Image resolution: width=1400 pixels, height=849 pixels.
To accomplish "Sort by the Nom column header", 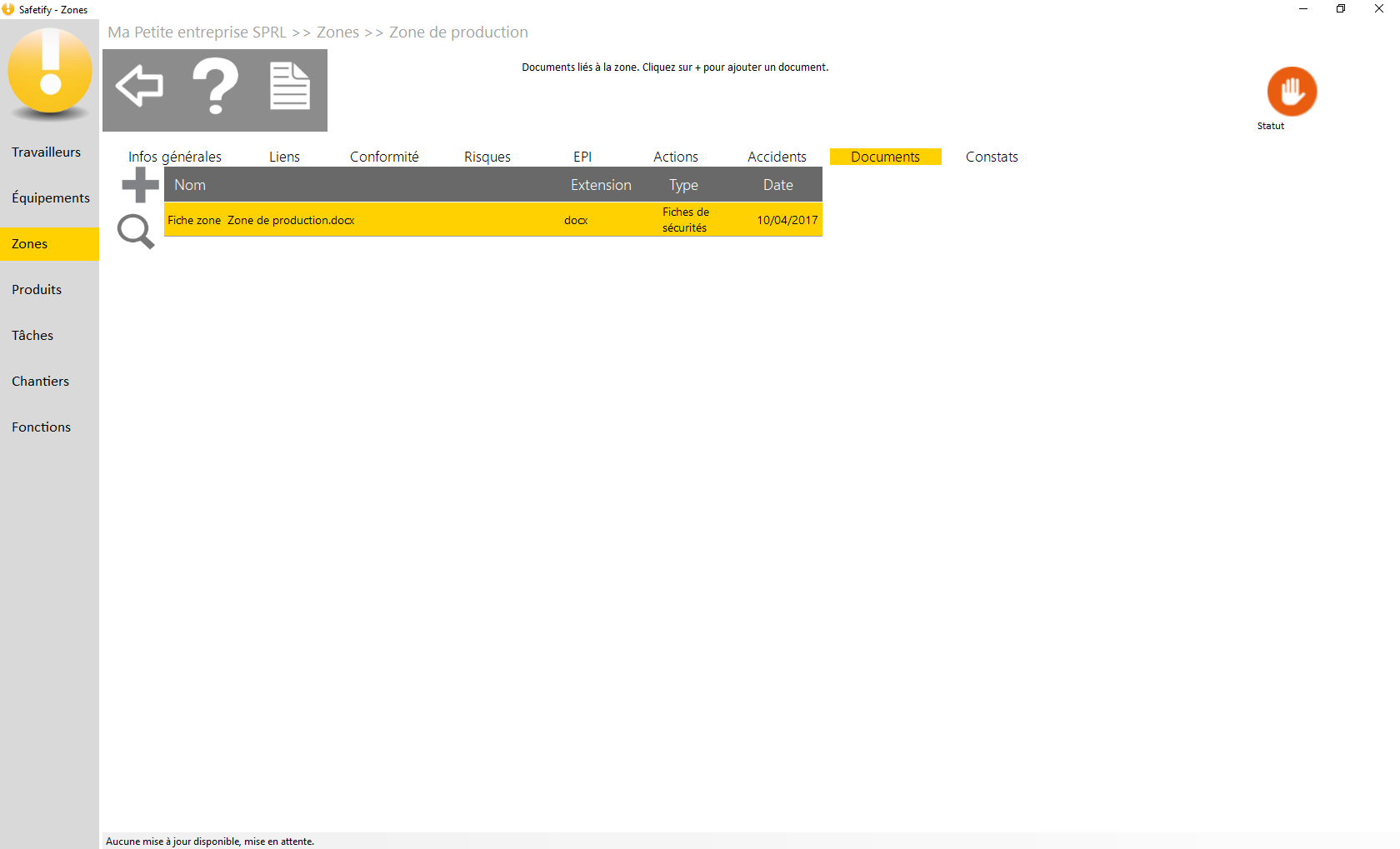I will click(x=190, y=185).
